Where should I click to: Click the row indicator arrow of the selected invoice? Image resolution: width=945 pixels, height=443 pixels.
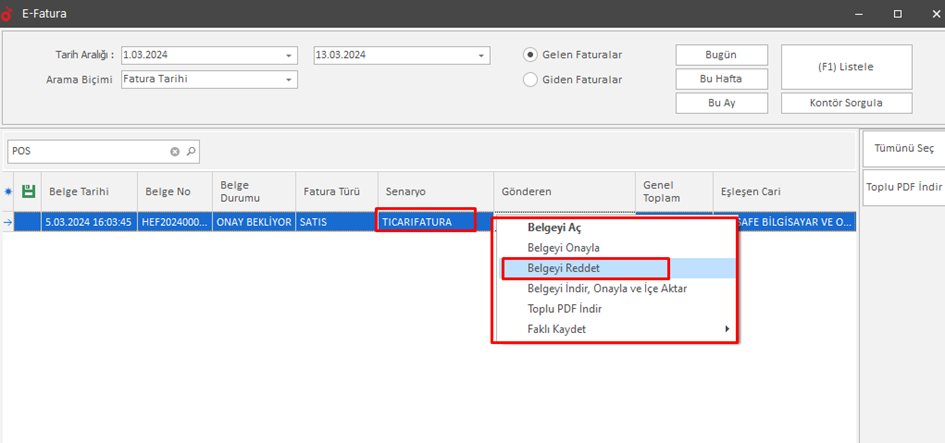[x=7, y=222]
